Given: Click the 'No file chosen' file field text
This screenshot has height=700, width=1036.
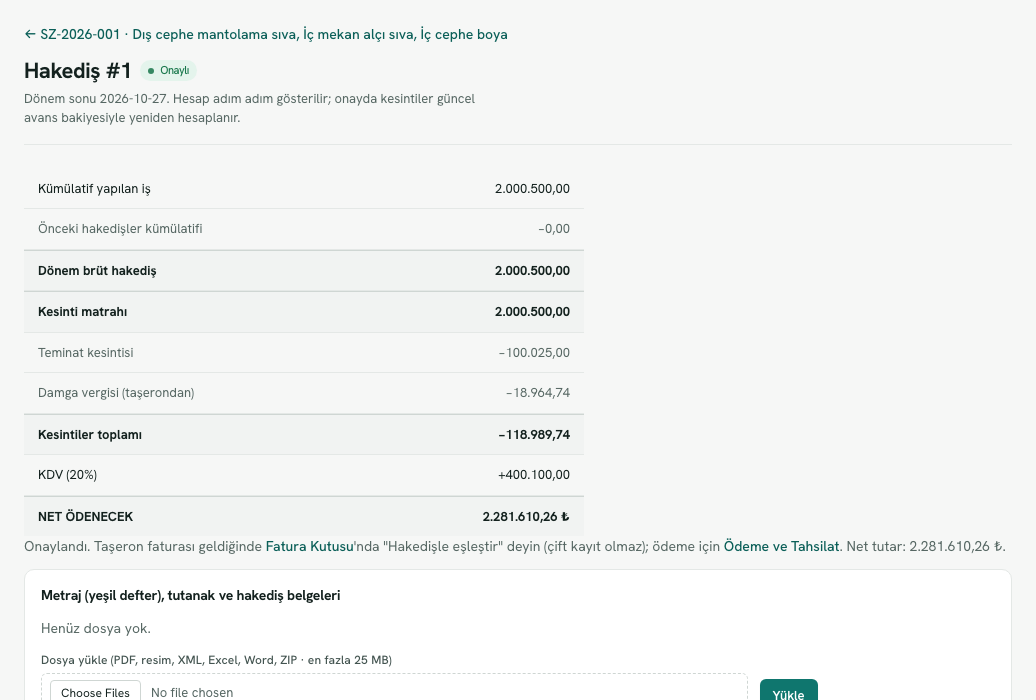Looking at the screenshot, I should (192, 692).
